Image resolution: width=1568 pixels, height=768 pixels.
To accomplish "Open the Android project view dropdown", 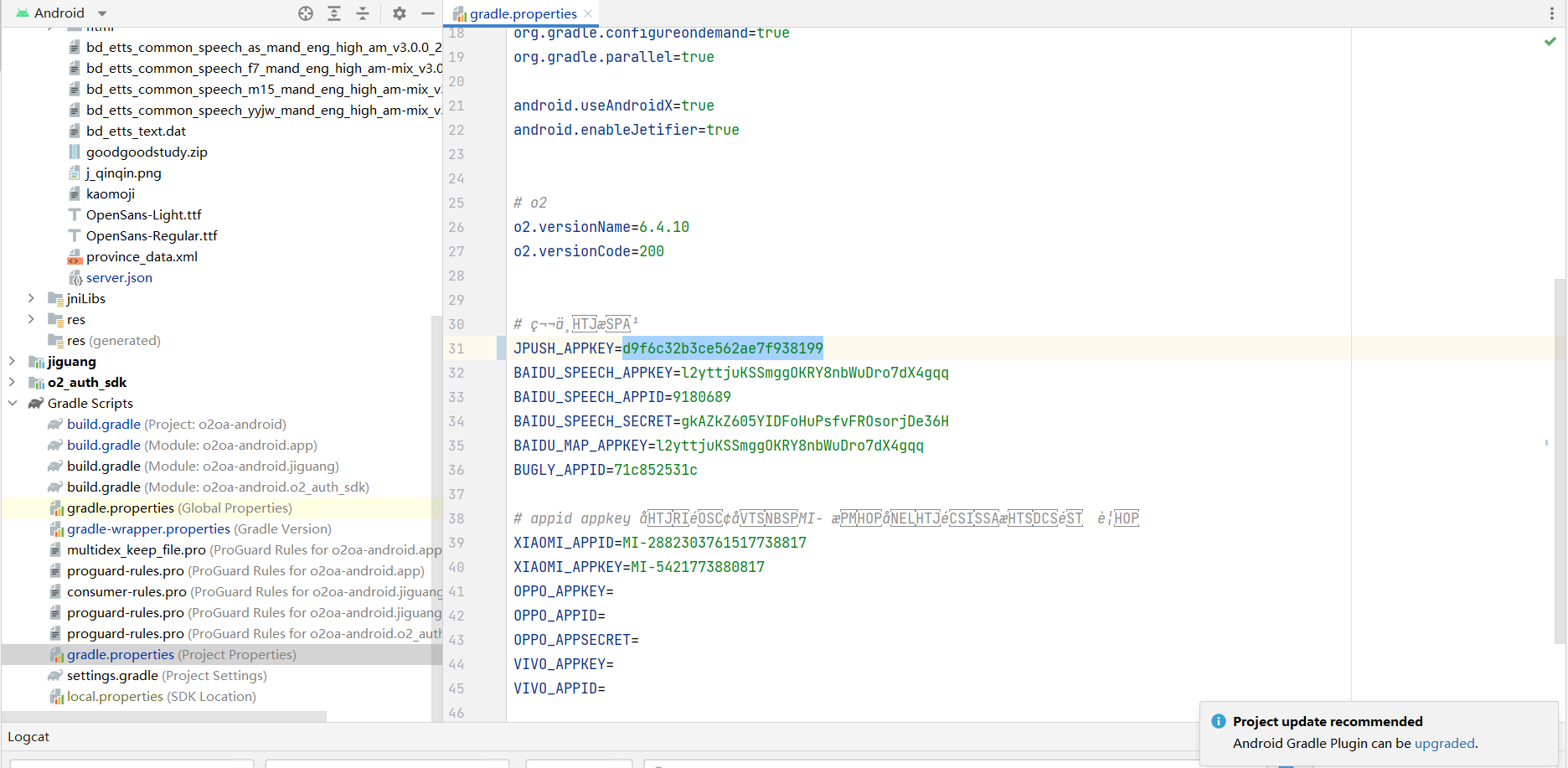I will point(102,13).
